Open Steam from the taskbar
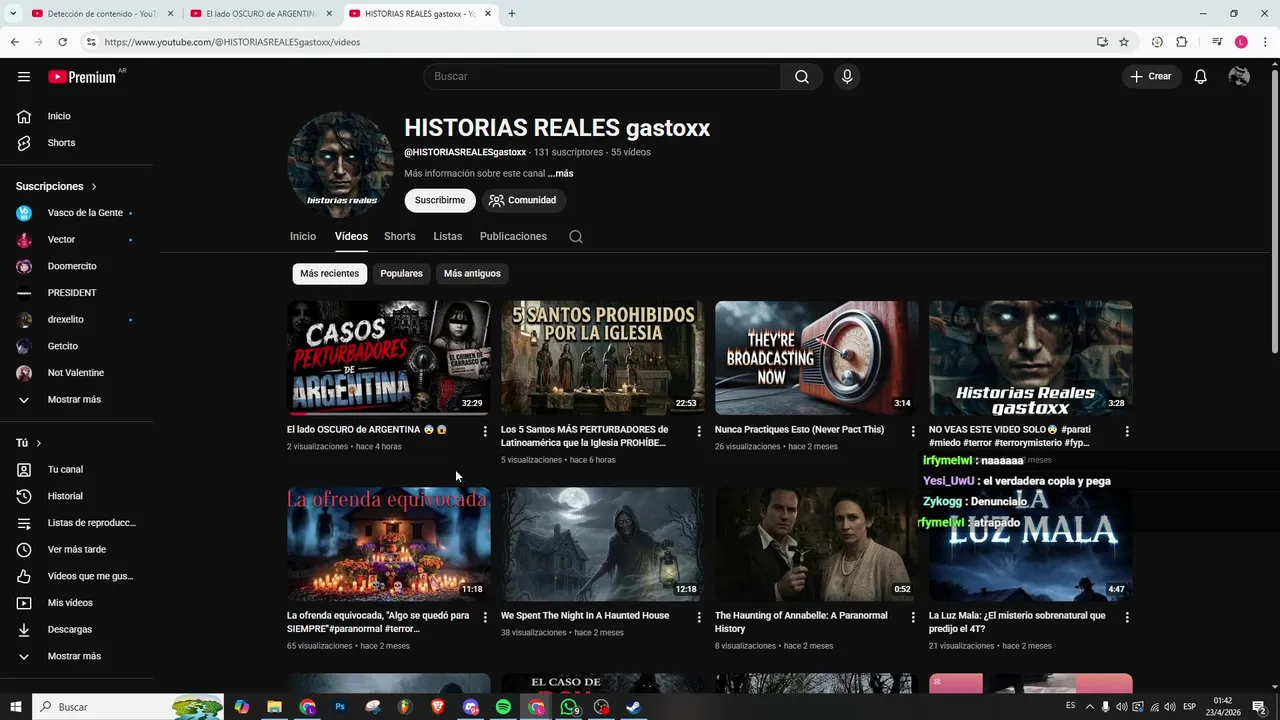Viewport: 1280px width, 720px height. 634,707
